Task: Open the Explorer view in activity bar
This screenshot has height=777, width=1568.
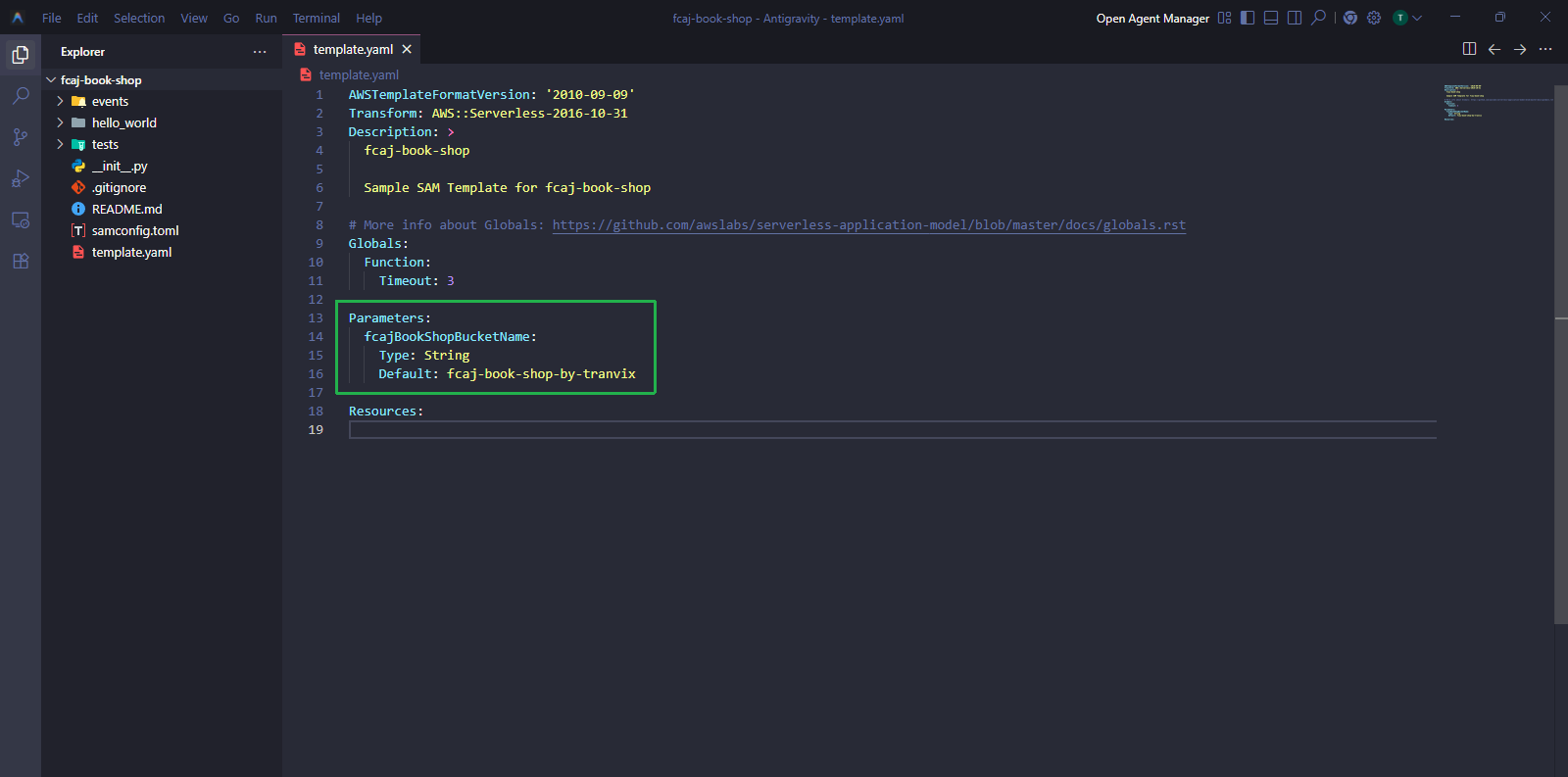Action: tap(21, 55)
